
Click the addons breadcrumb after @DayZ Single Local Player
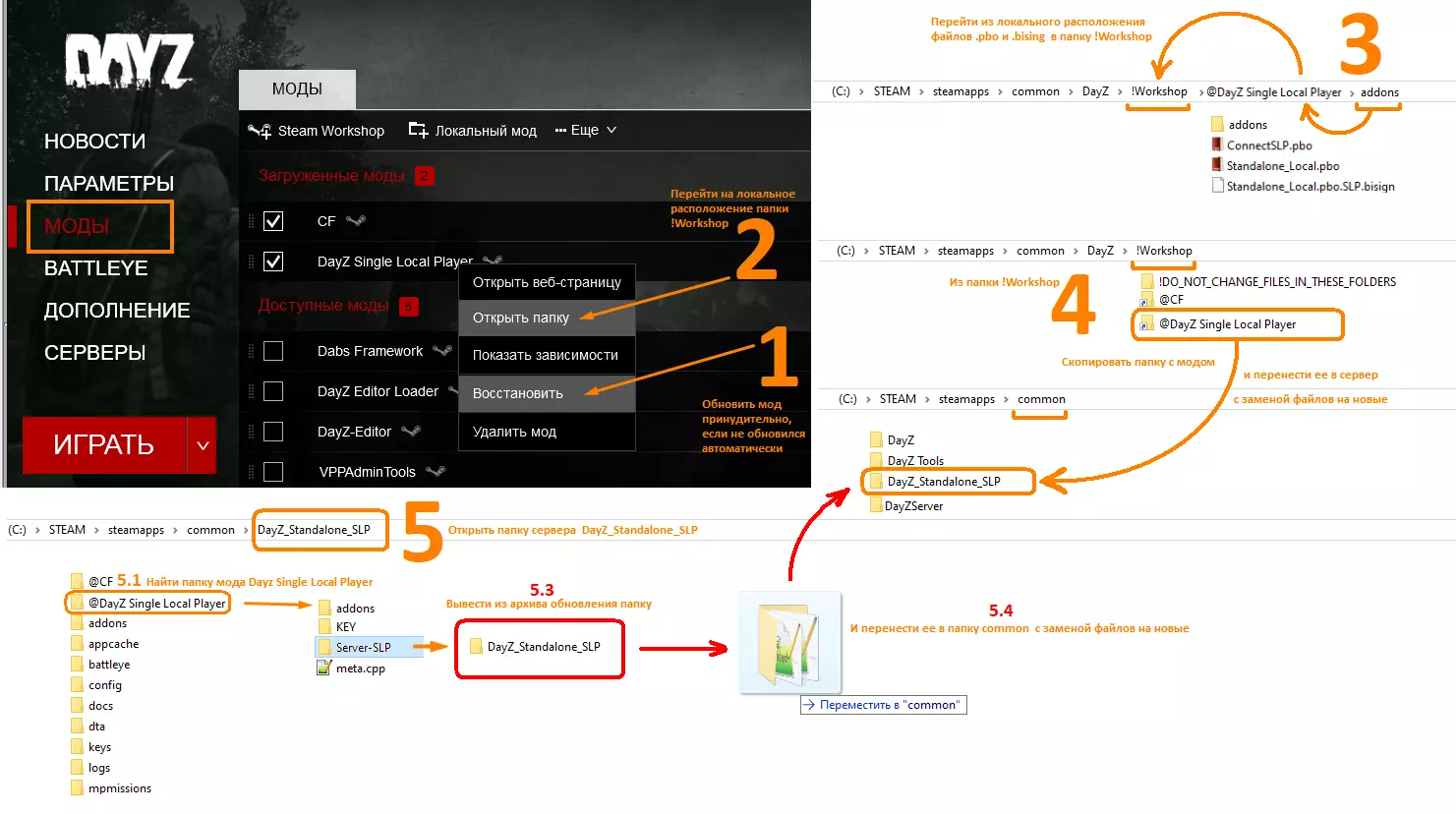coord(1379,92)
